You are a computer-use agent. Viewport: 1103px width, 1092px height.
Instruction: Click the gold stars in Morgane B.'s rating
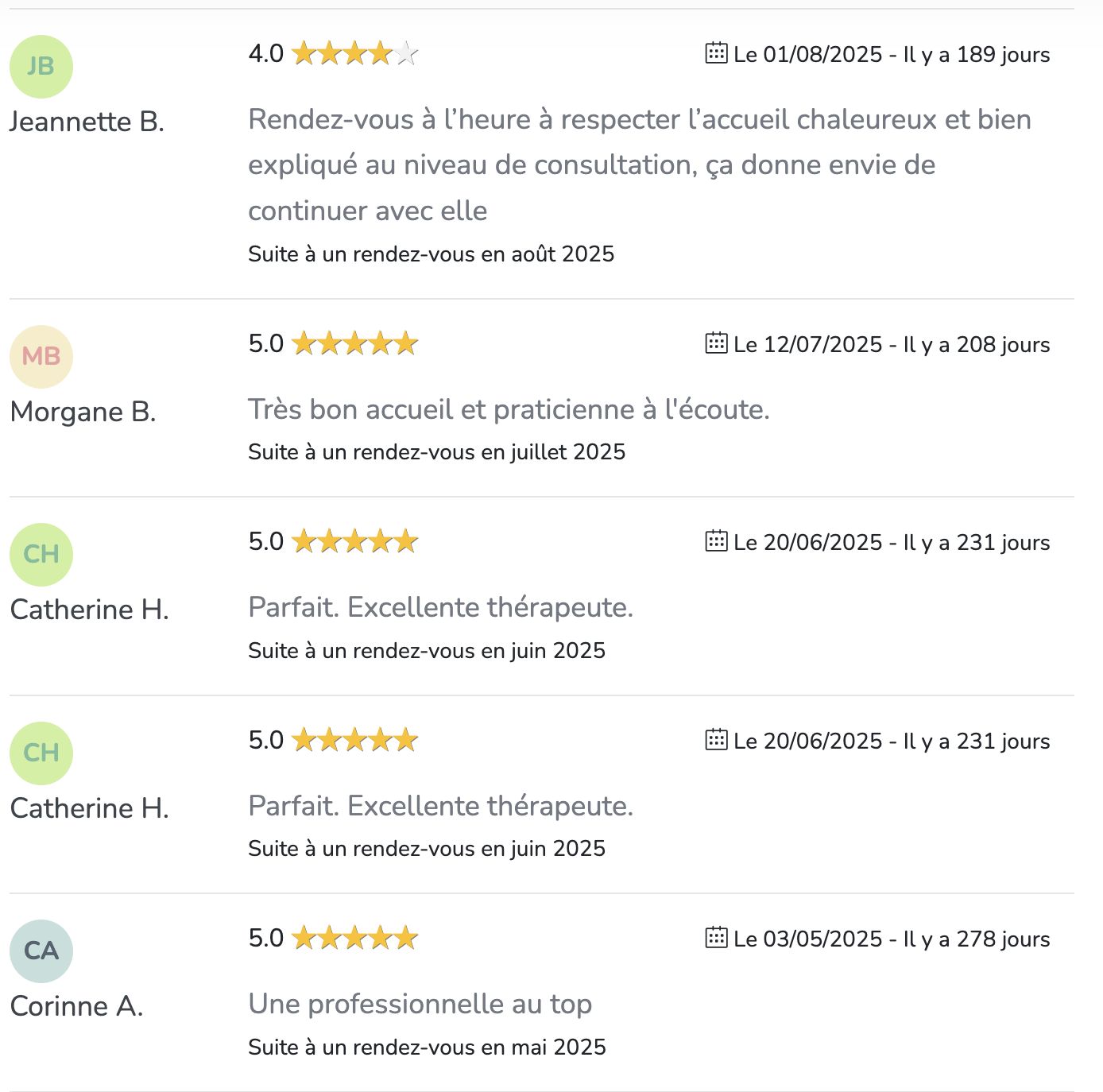pos(354,344)
